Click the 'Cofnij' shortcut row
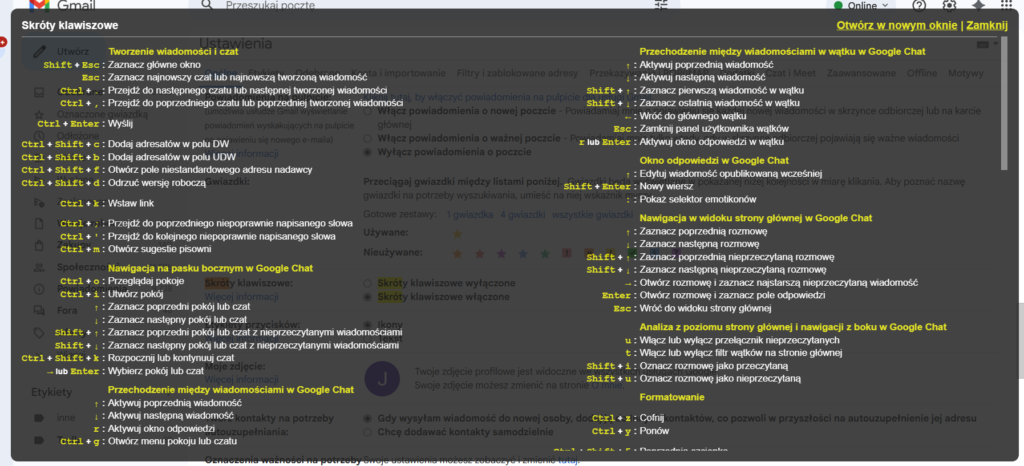Viewport: 1024px width, 466px height. [652, 418]
